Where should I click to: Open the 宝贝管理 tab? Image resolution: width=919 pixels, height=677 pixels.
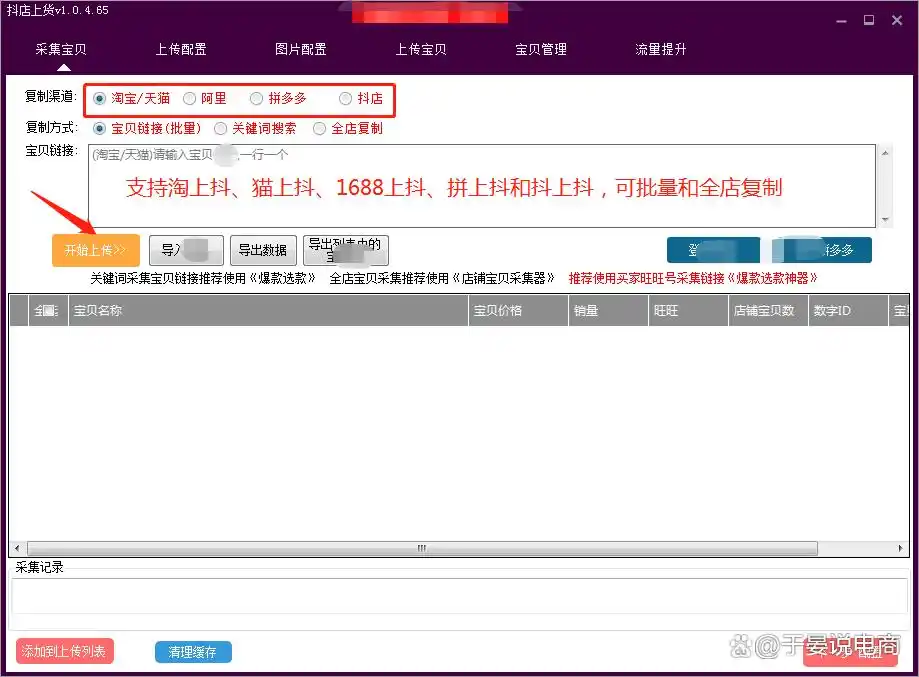540,48
